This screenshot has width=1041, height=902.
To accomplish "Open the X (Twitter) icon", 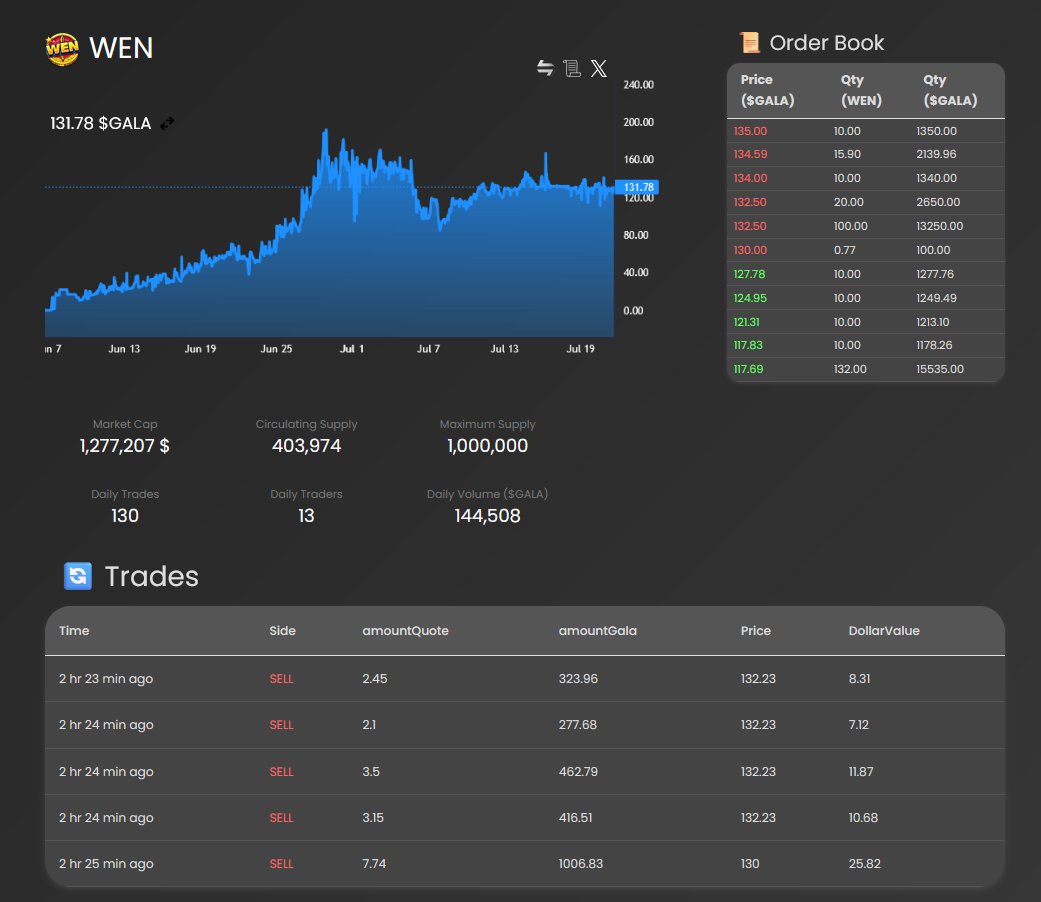I will click(598, 68).
